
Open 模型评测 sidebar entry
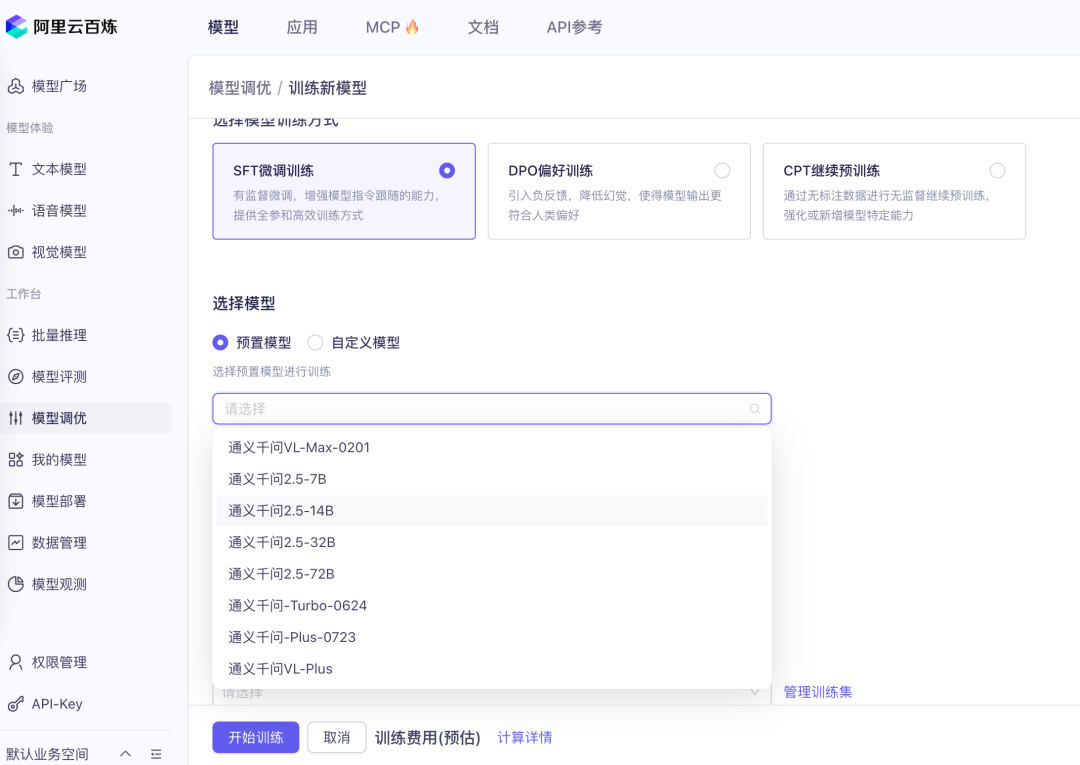59,377
